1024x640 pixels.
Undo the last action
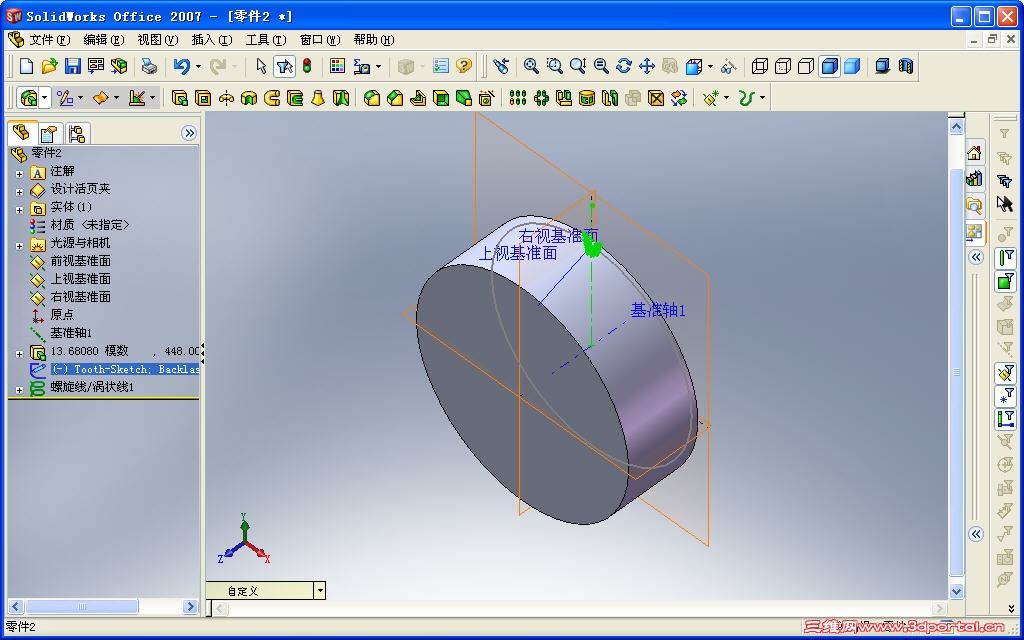182,66
